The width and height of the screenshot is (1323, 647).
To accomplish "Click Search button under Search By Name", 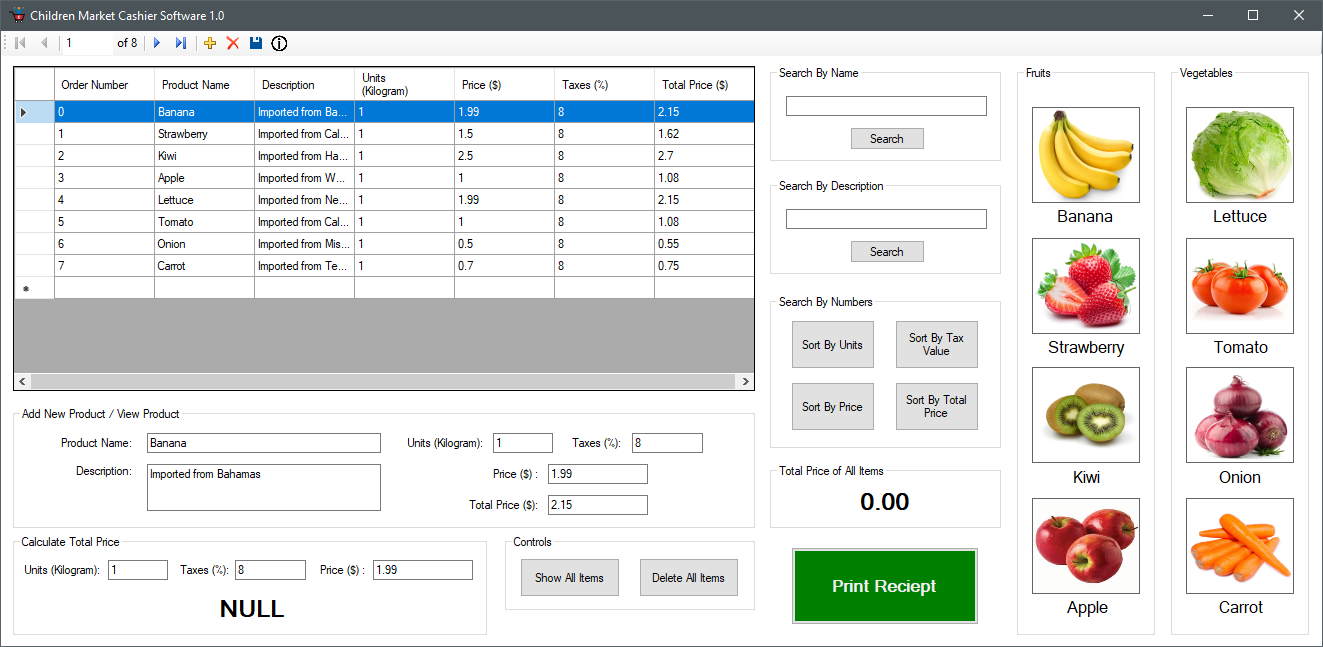I will pos(887,139).
